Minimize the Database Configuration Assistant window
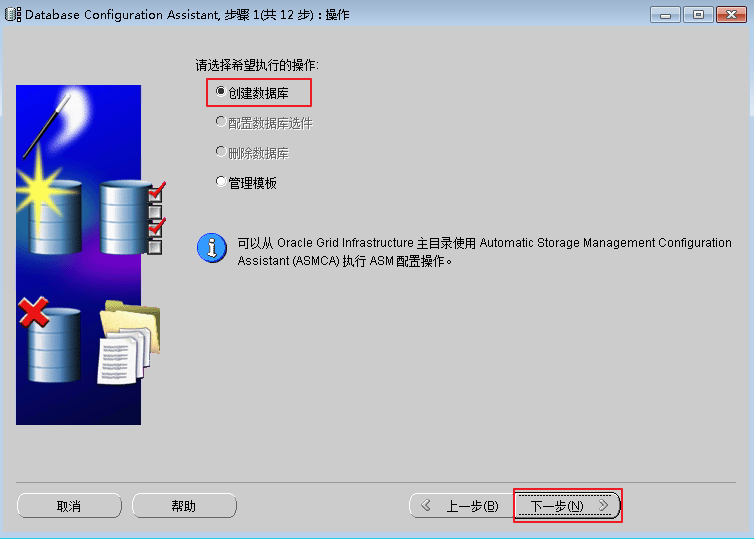The image size is (754, 539). click(x=665, y=14)
